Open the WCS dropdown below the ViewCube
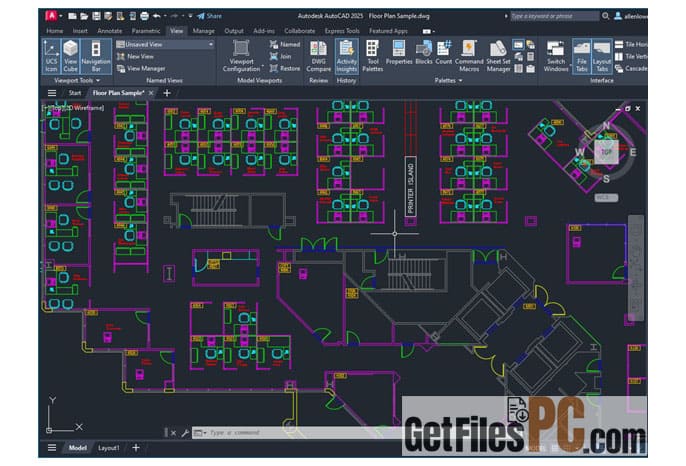 point(606,198)
